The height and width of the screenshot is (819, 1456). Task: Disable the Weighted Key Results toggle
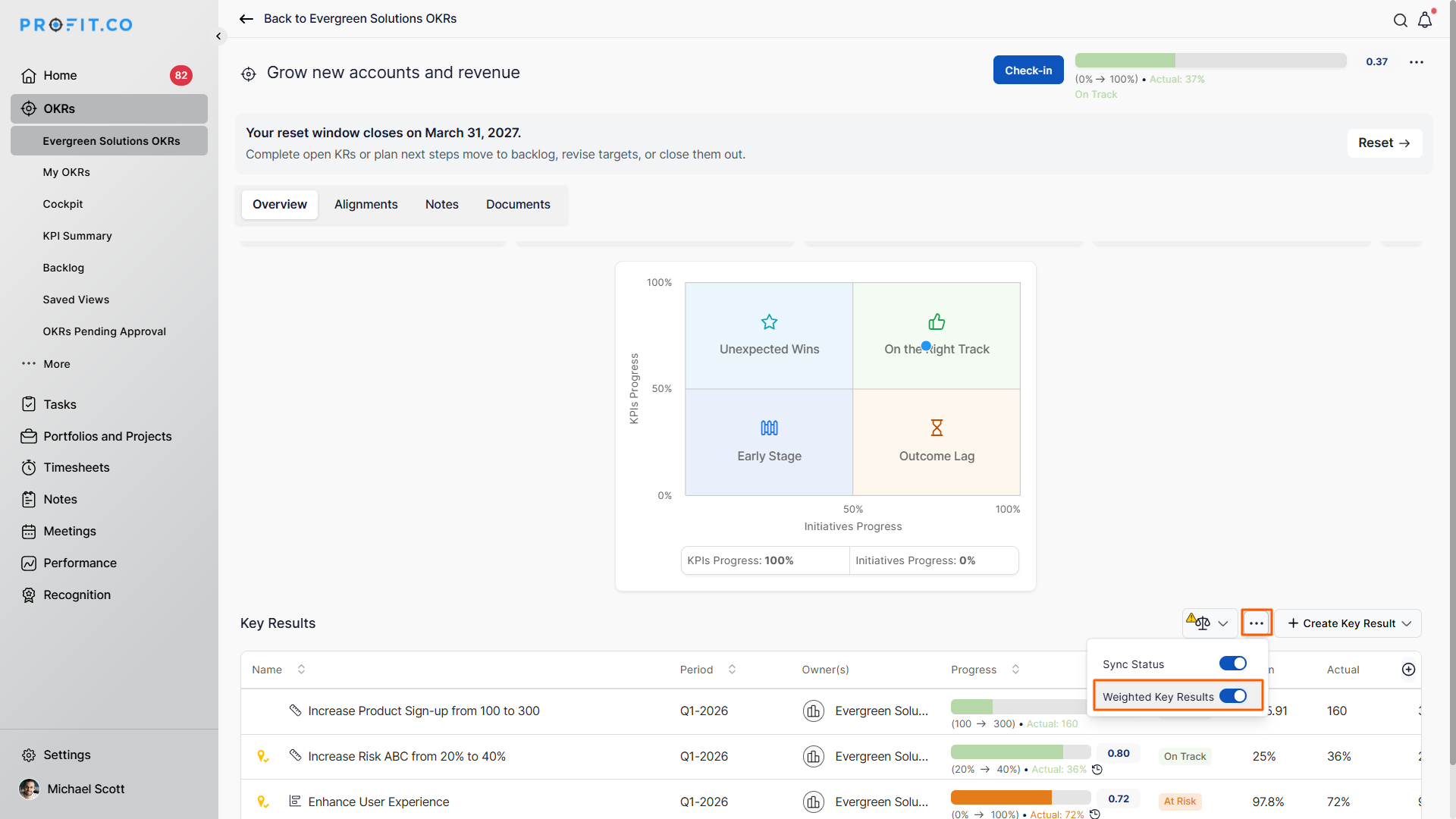[1232, 696]
